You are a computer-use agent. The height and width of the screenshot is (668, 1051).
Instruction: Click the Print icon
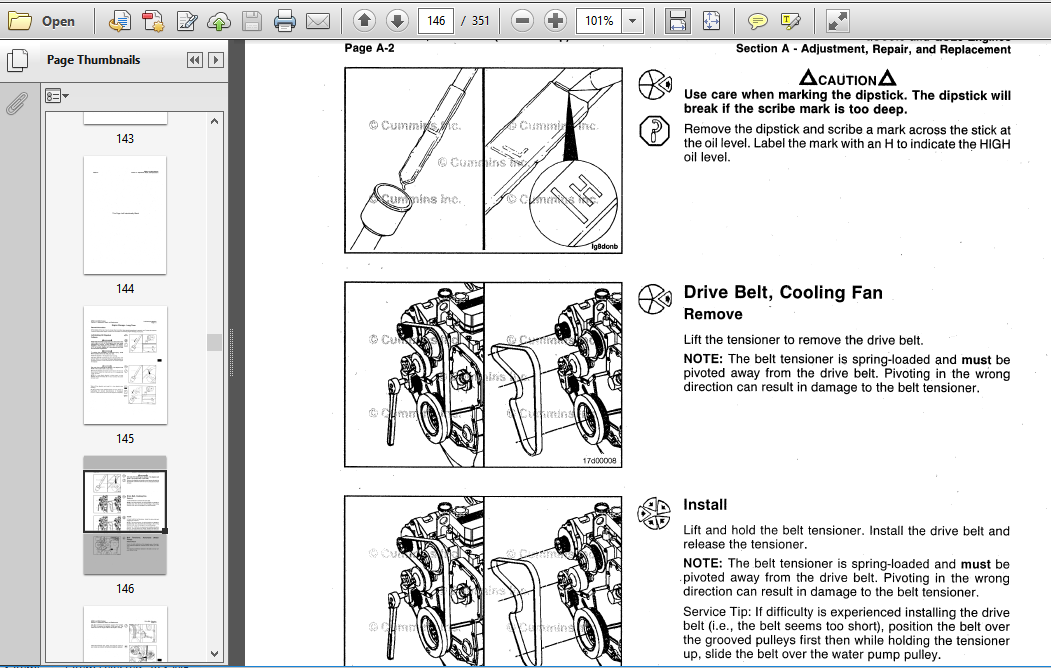pyautogui.click(x=285, y=21)
